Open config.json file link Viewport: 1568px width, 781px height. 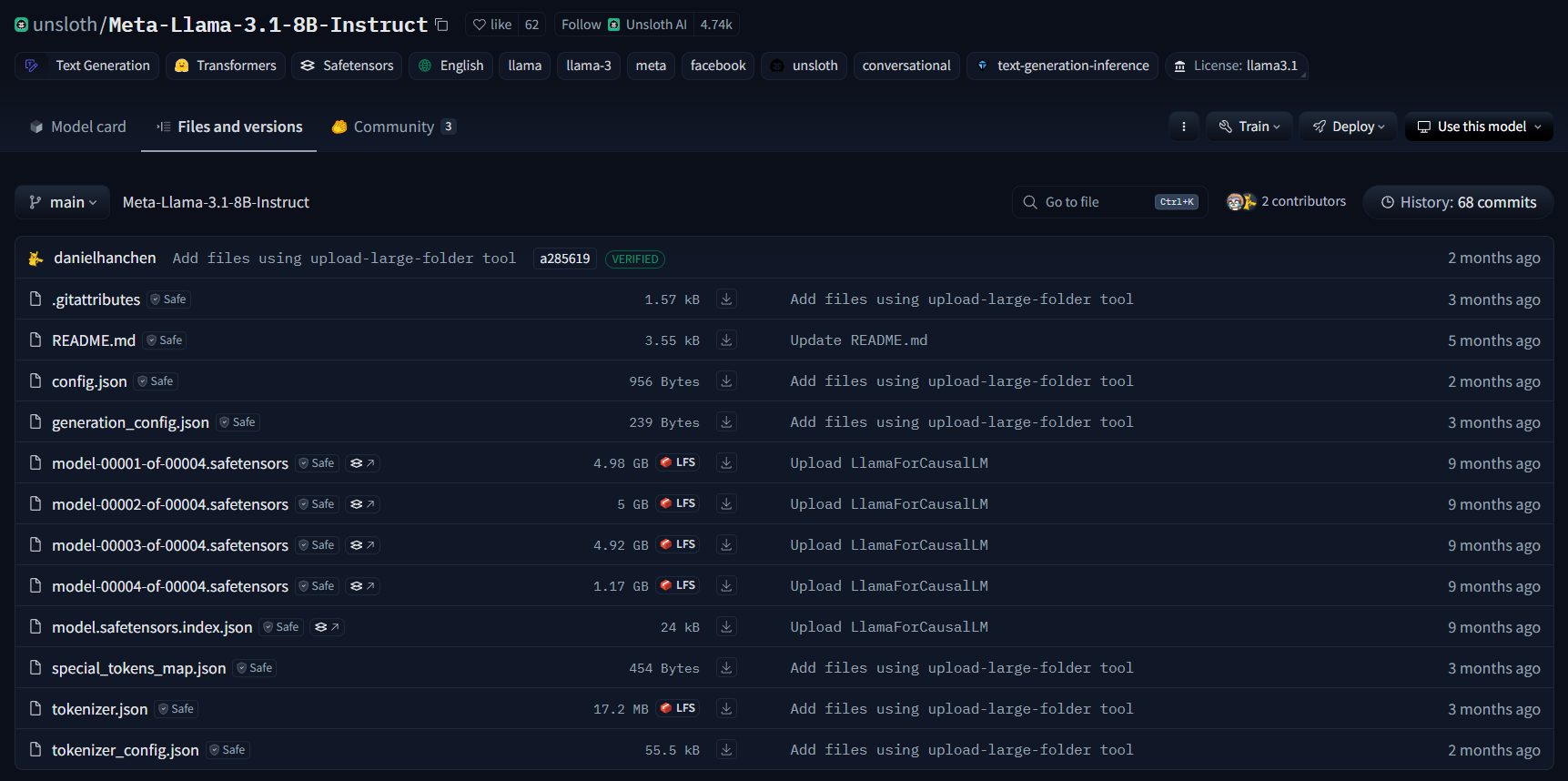click(x=89, y=381)
